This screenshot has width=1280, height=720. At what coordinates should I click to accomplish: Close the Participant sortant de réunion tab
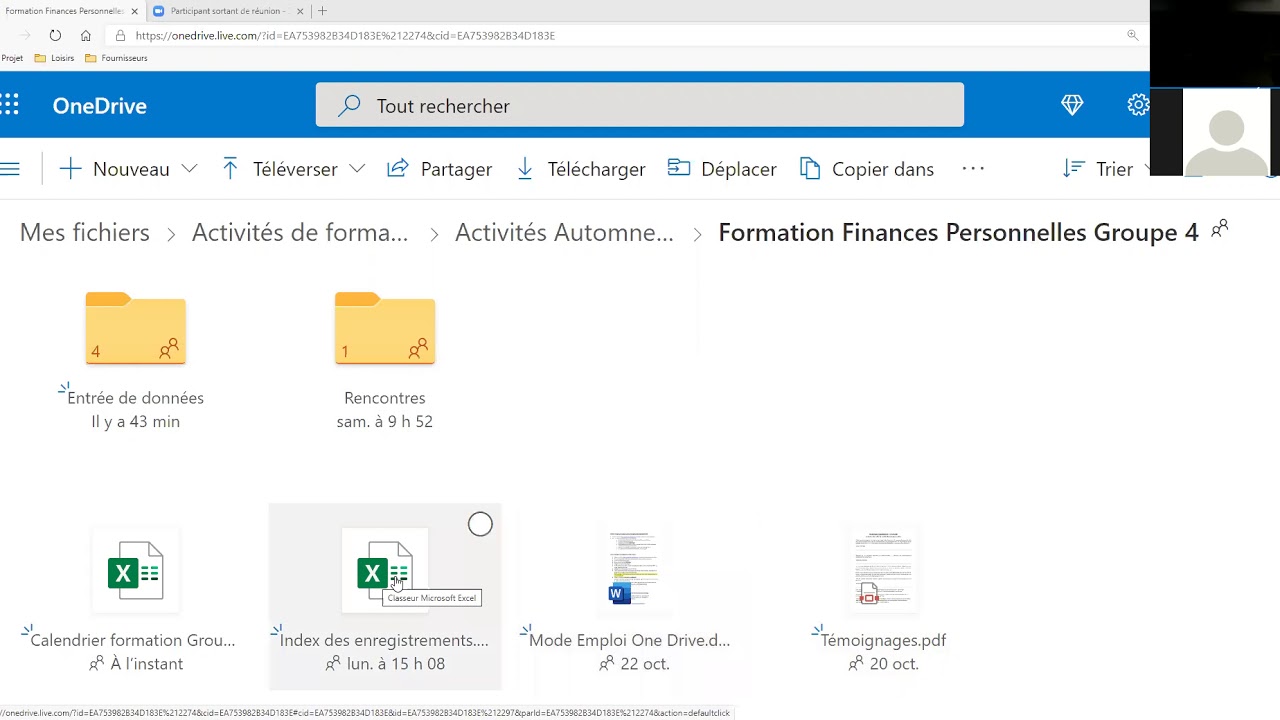[x=300, y=11]
